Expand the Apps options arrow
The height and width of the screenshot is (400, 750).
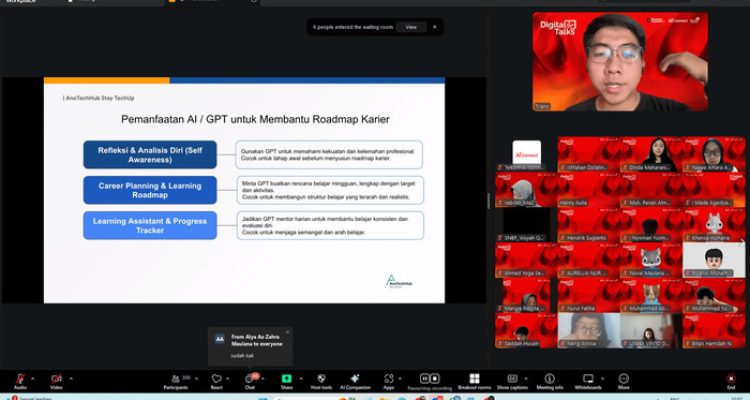click(x=400, y=378)
